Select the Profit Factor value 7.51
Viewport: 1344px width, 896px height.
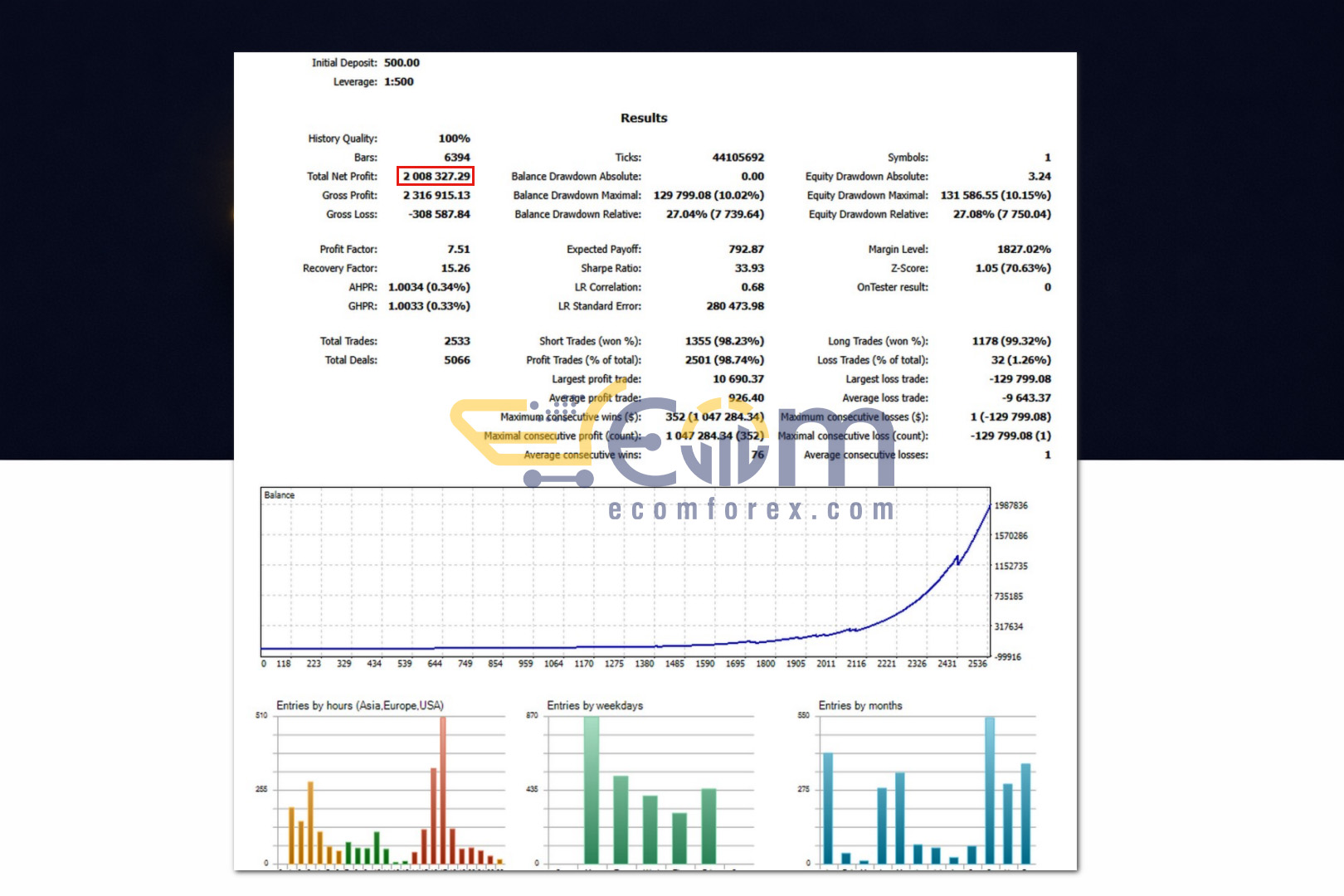[458, 250]
